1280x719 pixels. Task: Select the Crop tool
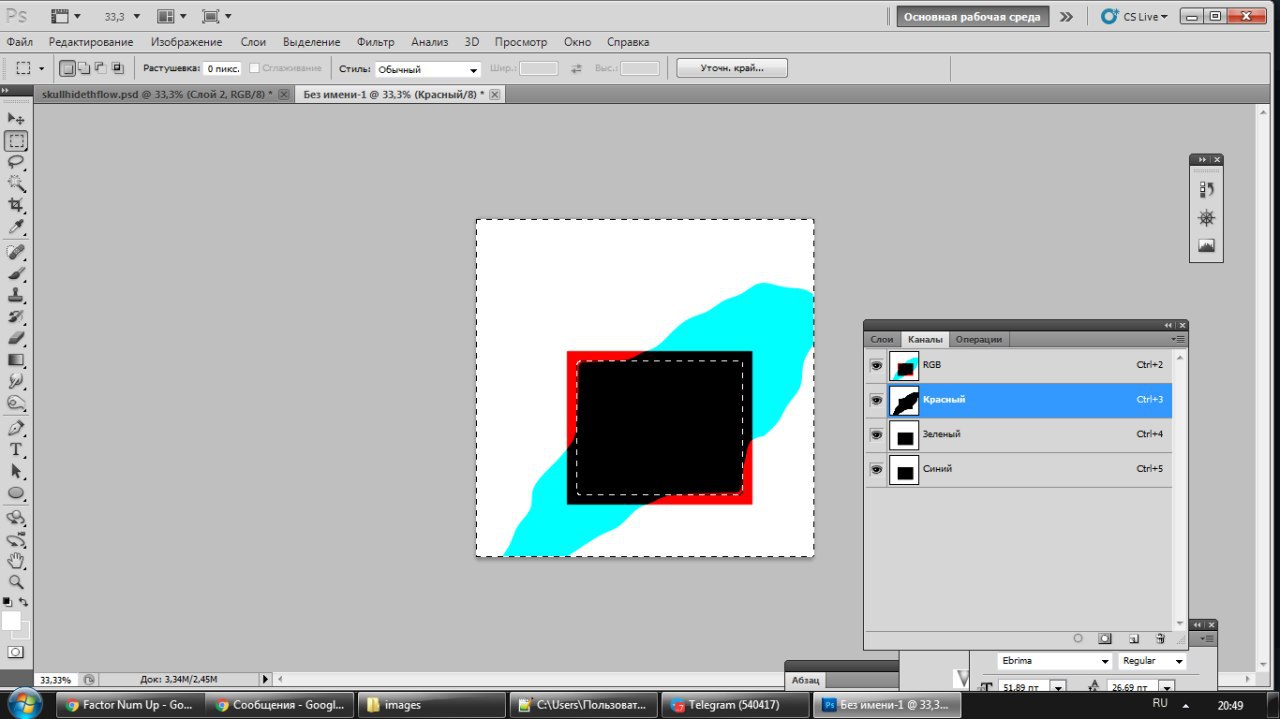(x=16, y=205)
